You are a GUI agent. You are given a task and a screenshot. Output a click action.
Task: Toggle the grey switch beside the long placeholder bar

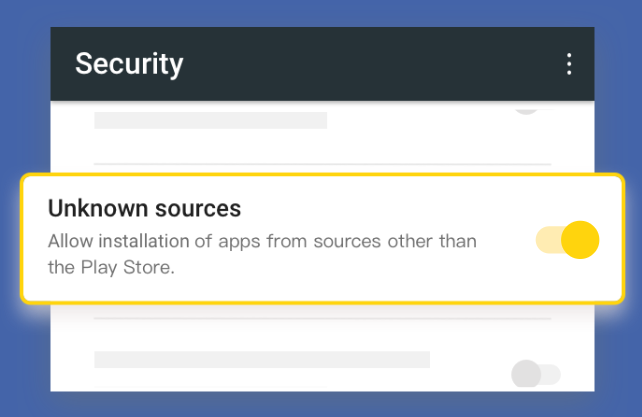[535, 375]
